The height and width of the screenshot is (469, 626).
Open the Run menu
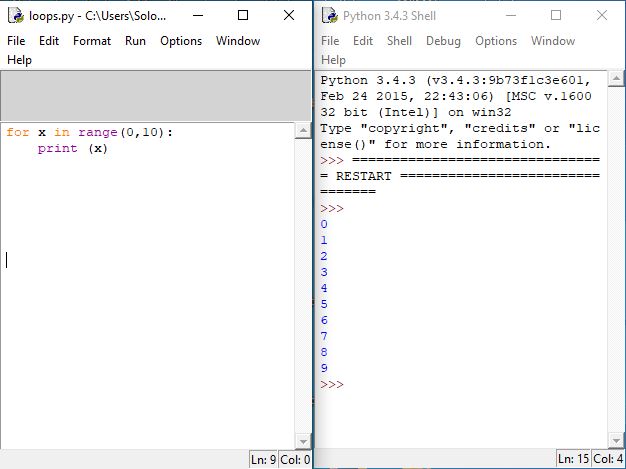pyautogui.click(x=135, y=41)
